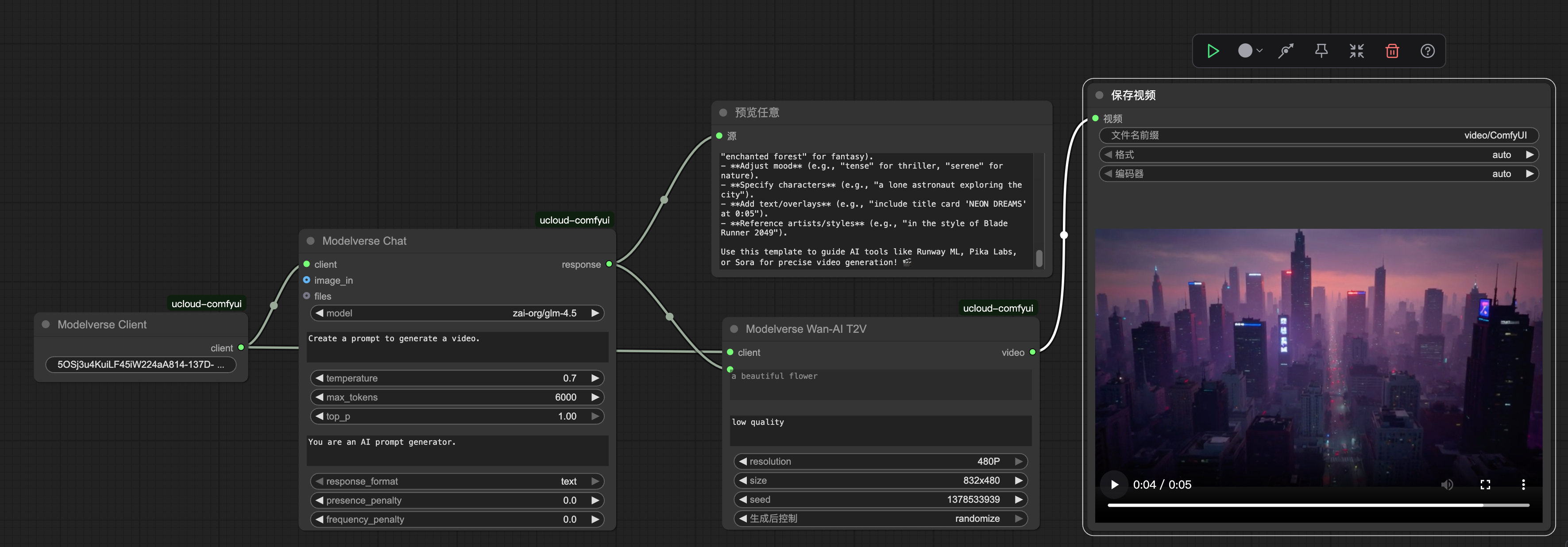
Task: Mute the video preview audio
Action: coord(1447,484)
